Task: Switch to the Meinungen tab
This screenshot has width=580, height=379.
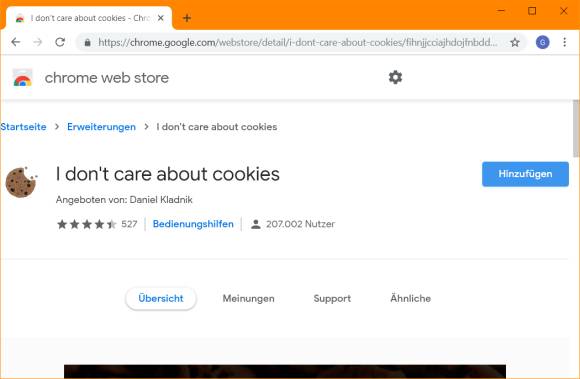Action: coord(248,298)
